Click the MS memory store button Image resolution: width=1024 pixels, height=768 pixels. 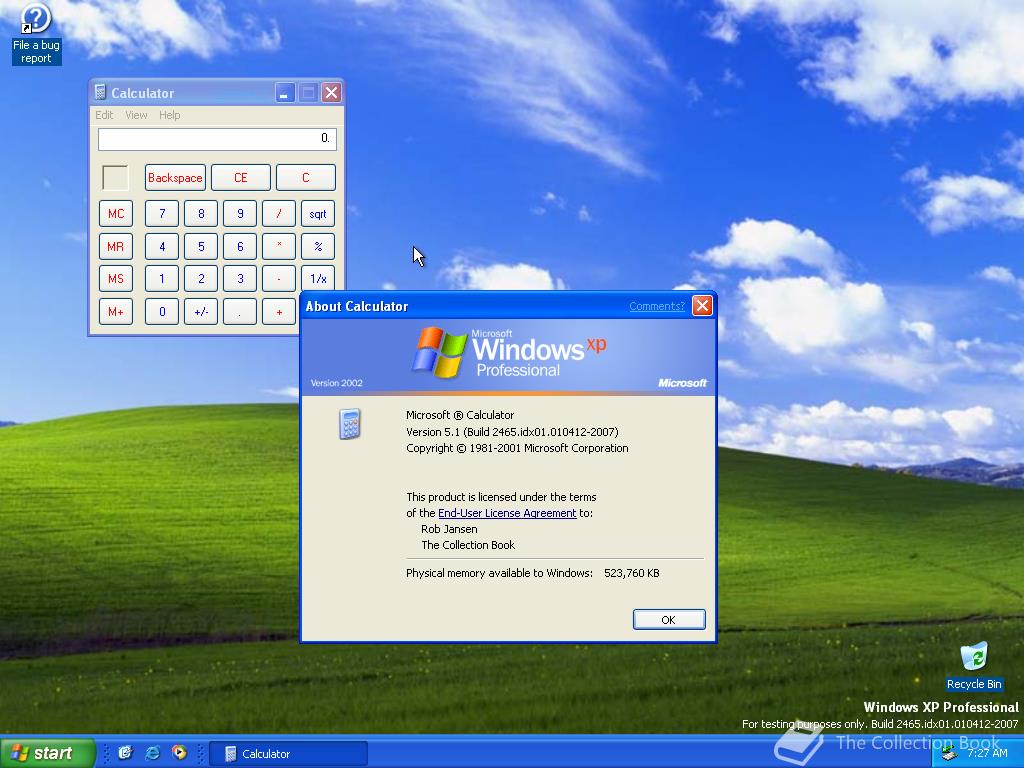coord(116,279)
